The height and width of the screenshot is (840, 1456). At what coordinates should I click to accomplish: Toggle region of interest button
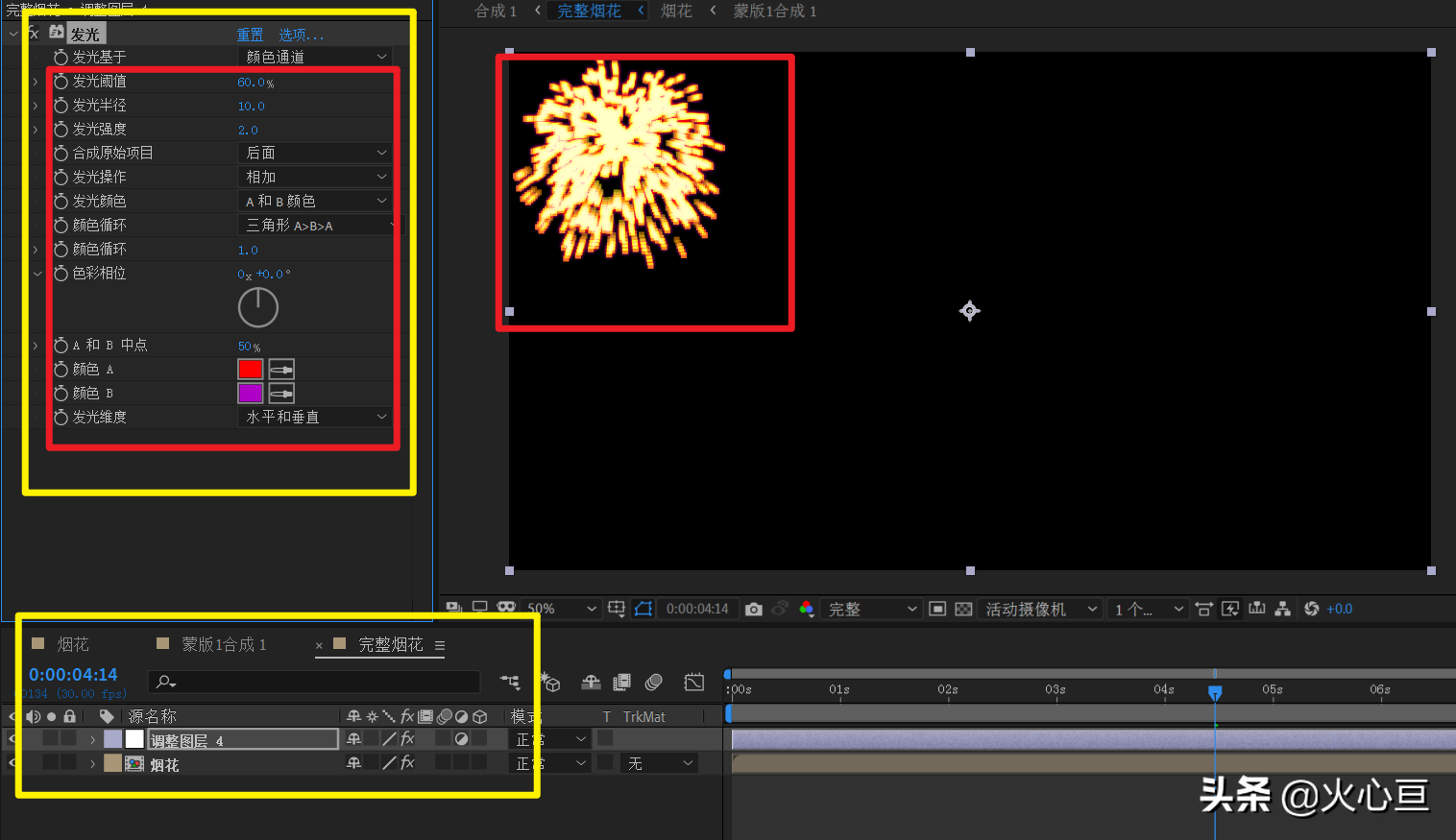click(937, 609)
